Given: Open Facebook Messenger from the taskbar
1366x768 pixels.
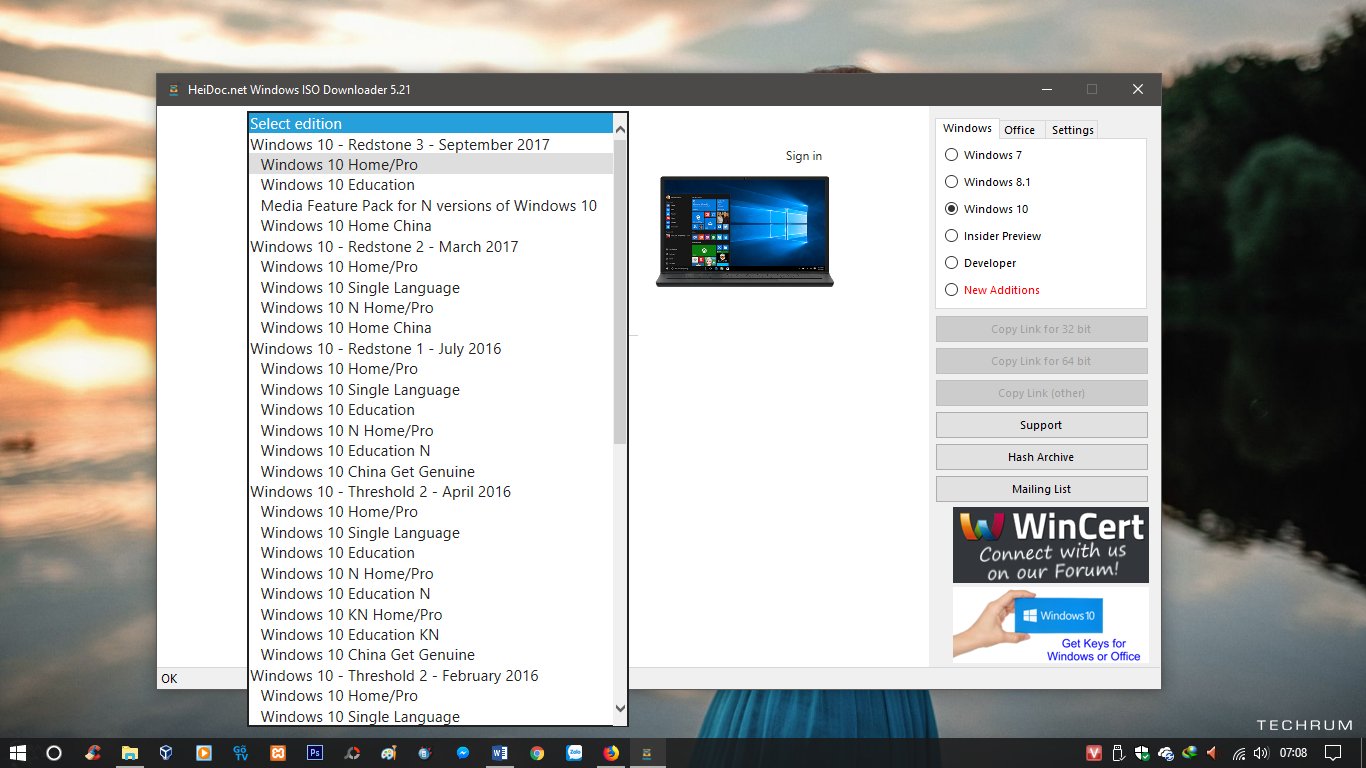Looking at the screenshot, I should point(463,753).
